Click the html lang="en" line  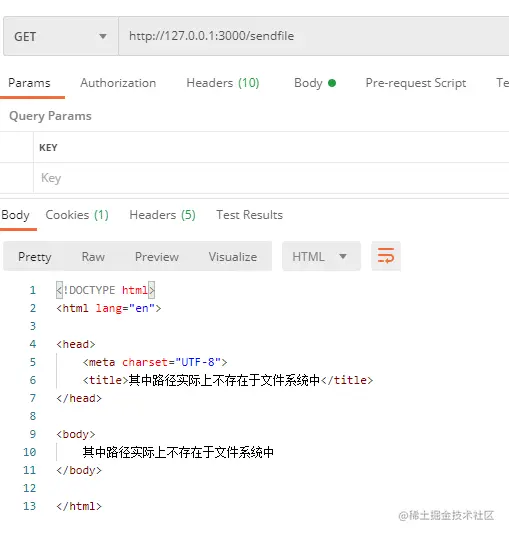click(109, 308)
